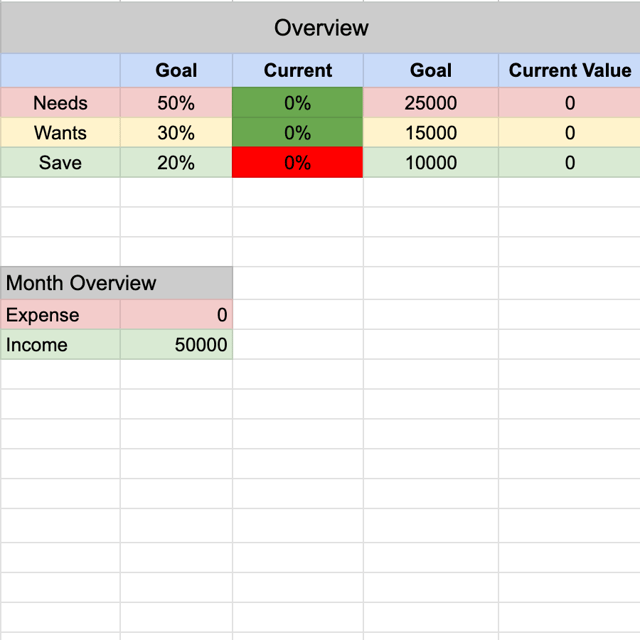Click the Expense label cell
640x640 pixels.
60,315
